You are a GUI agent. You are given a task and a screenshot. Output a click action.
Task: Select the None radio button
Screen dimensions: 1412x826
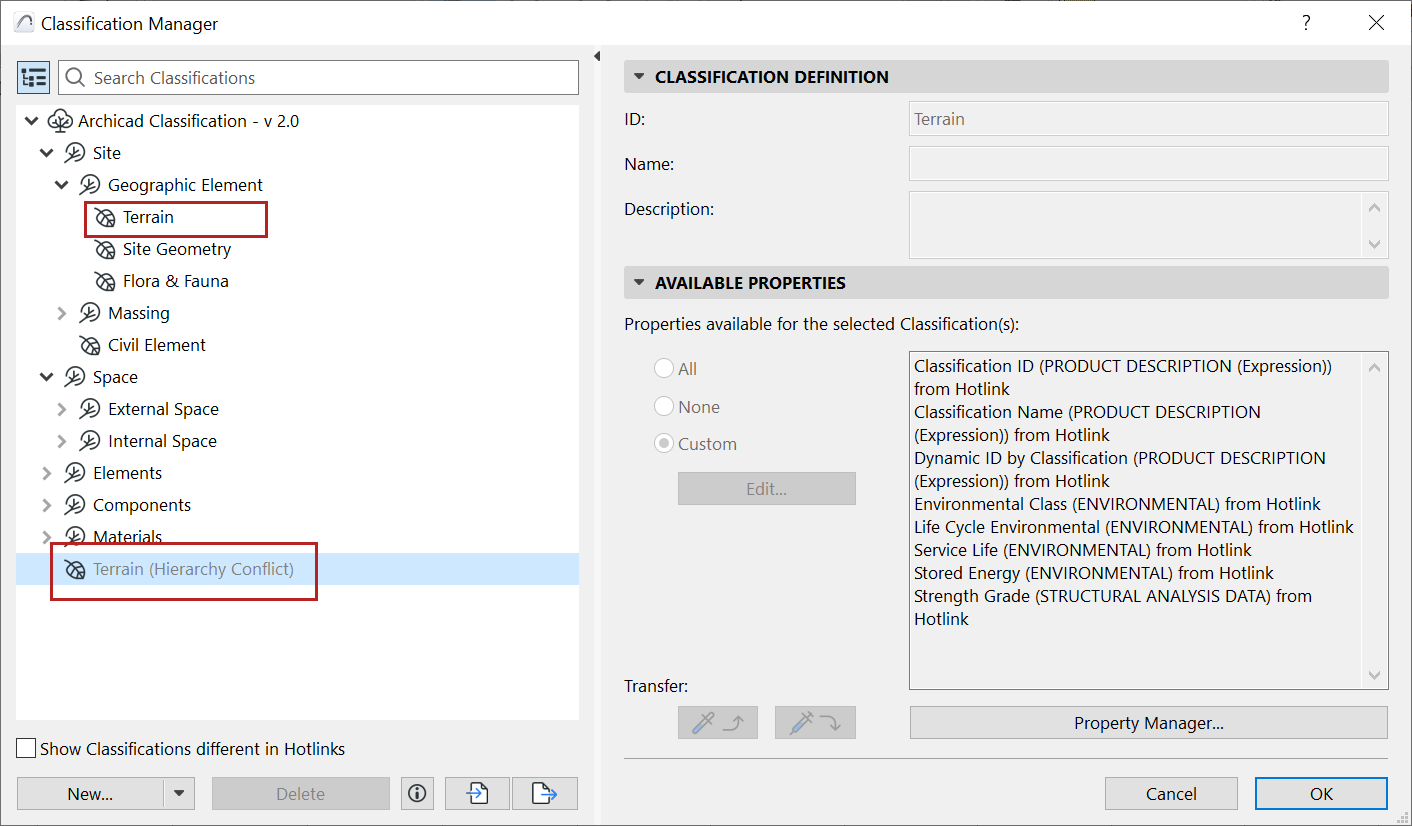point(664,407)
